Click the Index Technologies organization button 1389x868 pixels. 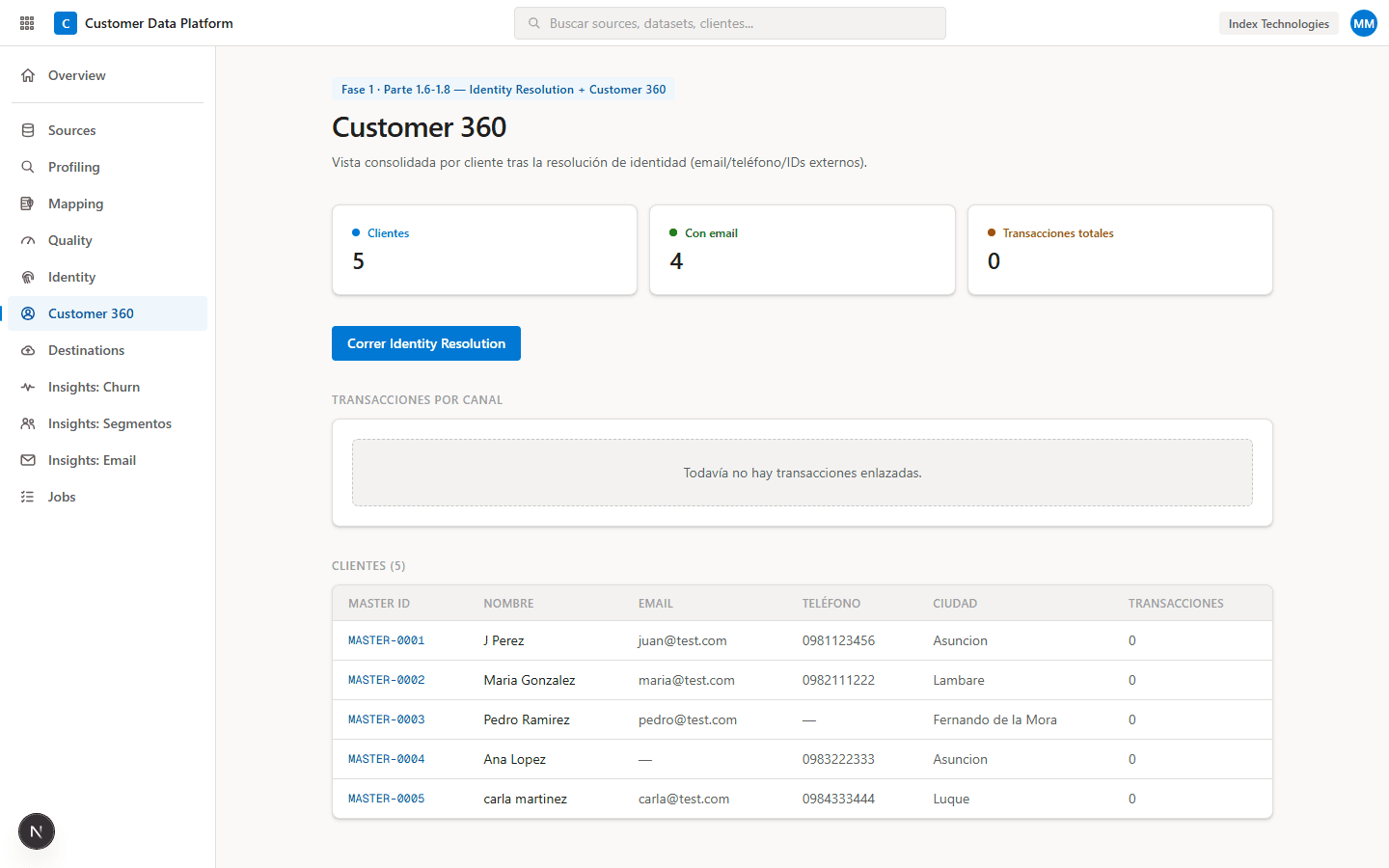pyautogui.click(x=1278, y=23)
